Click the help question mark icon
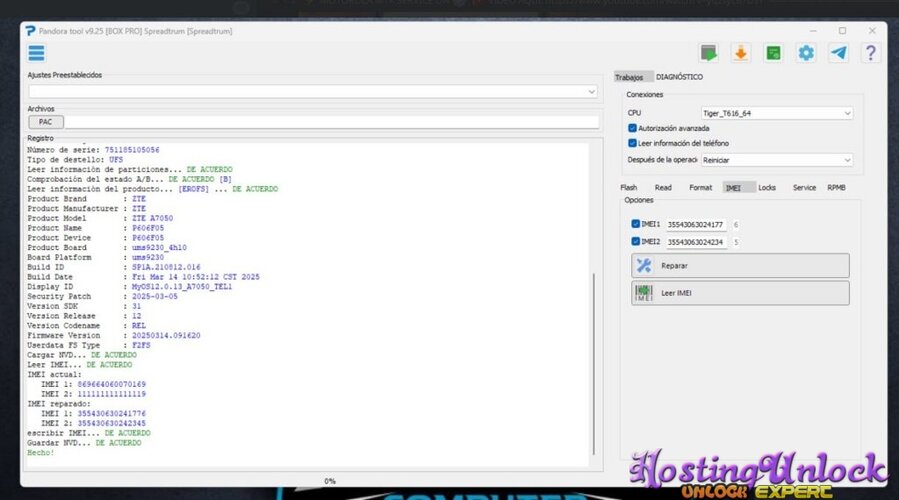The width and height of the screenshot is (899, 500). coord(870,53)
